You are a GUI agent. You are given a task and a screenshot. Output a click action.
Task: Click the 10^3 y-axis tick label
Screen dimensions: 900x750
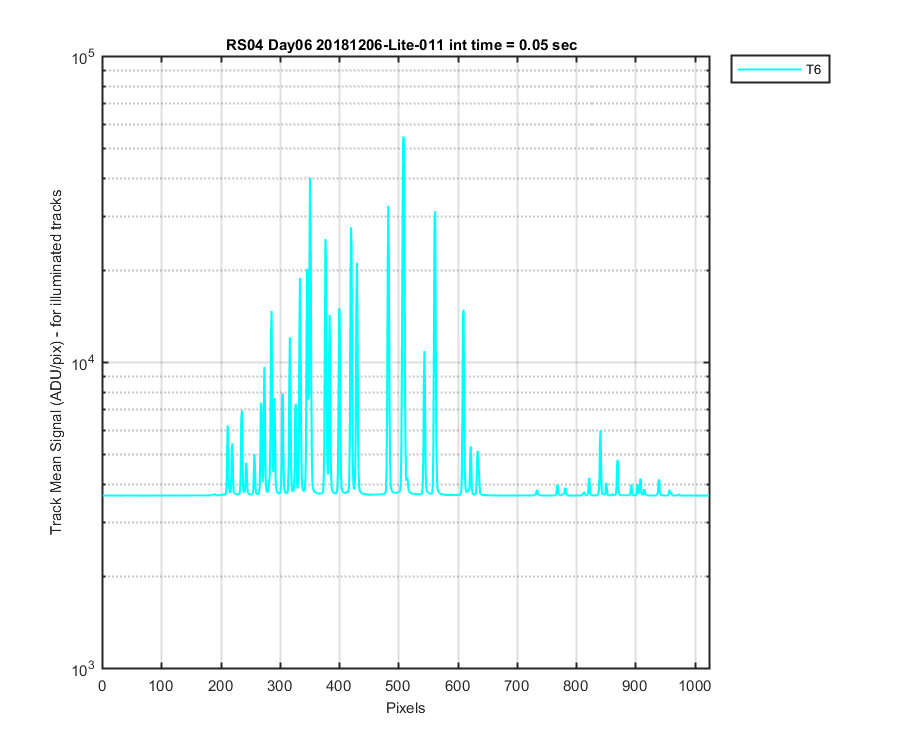click(84, 670)
